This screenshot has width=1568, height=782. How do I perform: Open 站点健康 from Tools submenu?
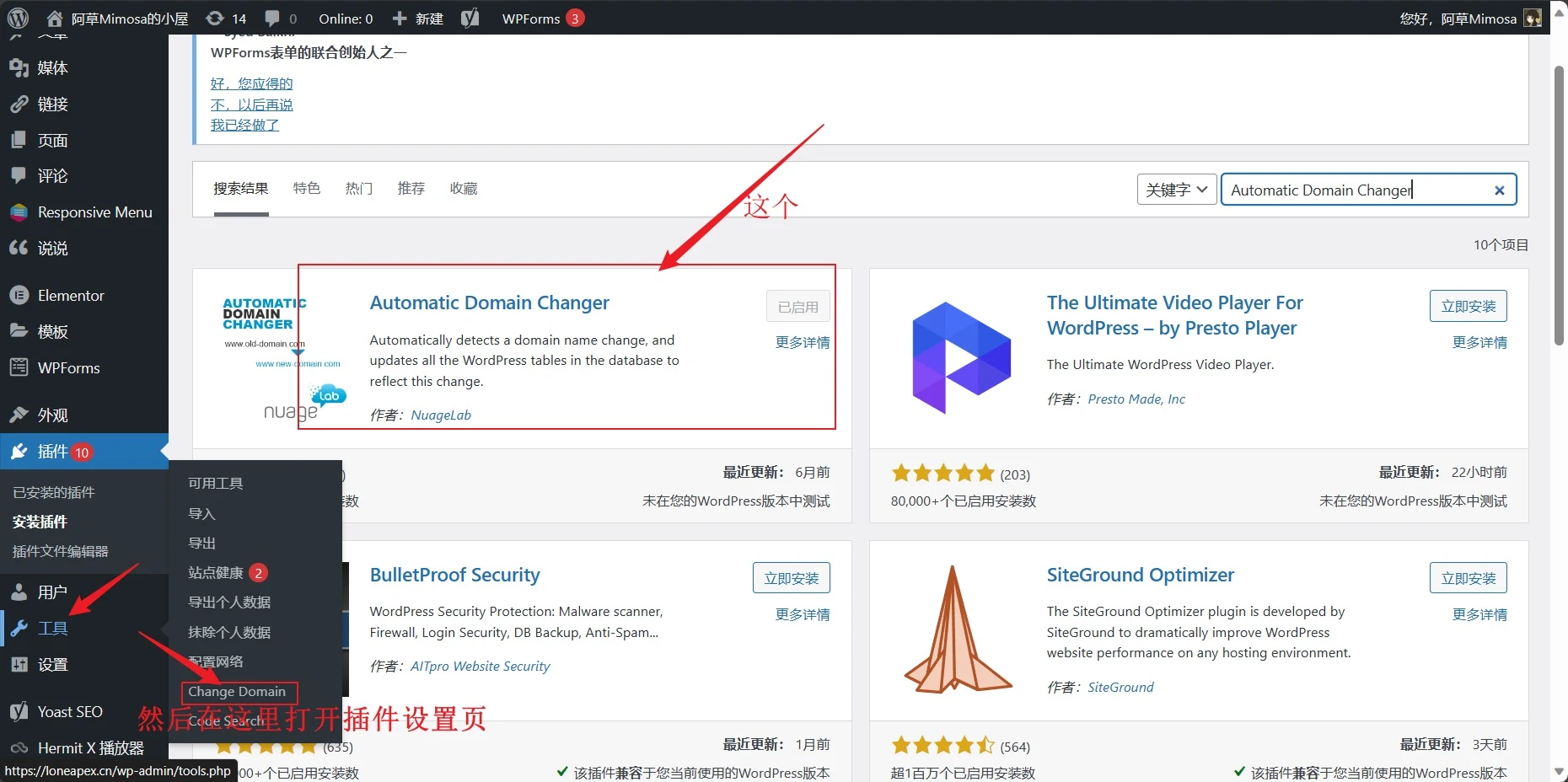point(216,573)
